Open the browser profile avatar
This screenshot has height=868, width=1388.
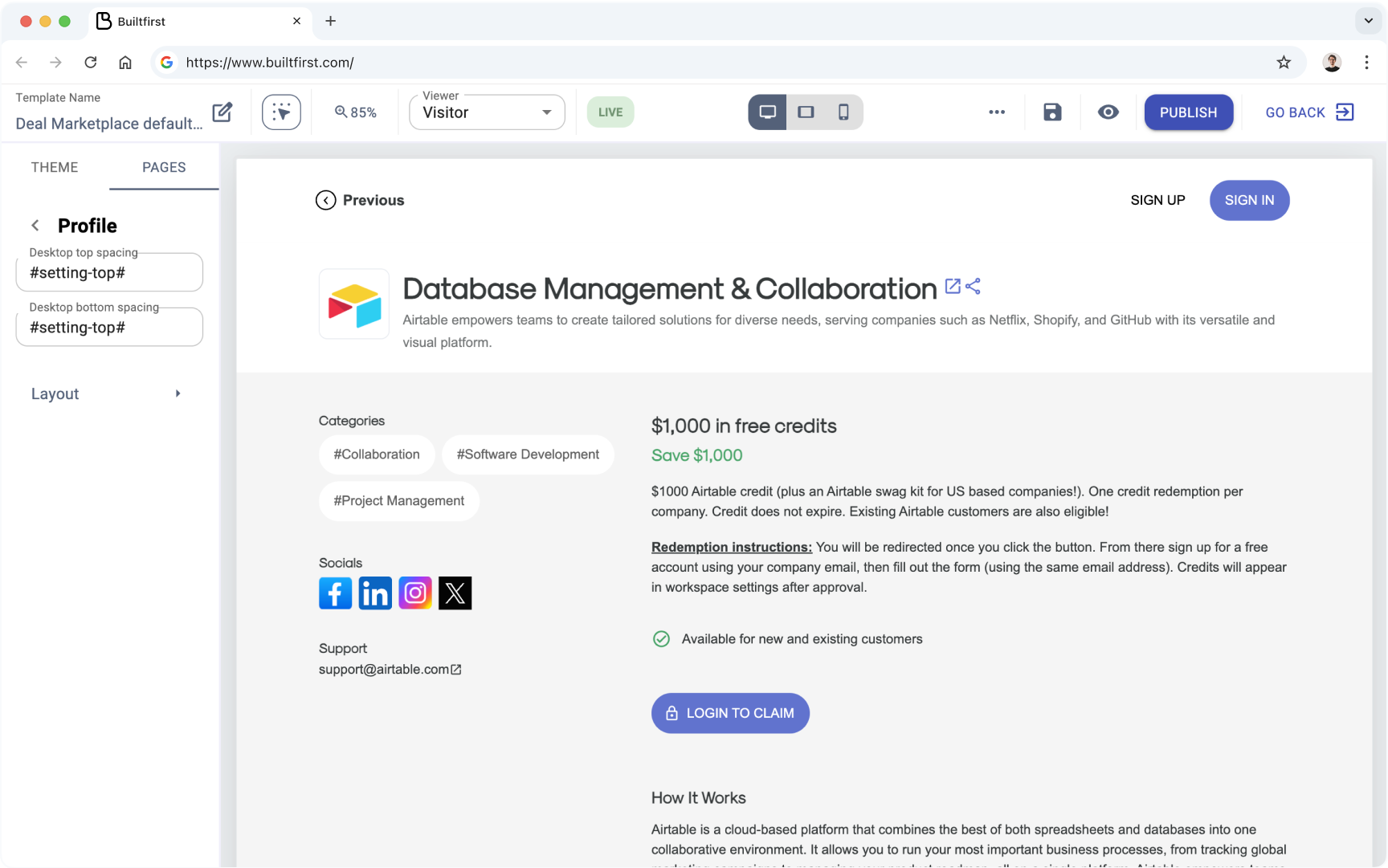click(1332, 63)
